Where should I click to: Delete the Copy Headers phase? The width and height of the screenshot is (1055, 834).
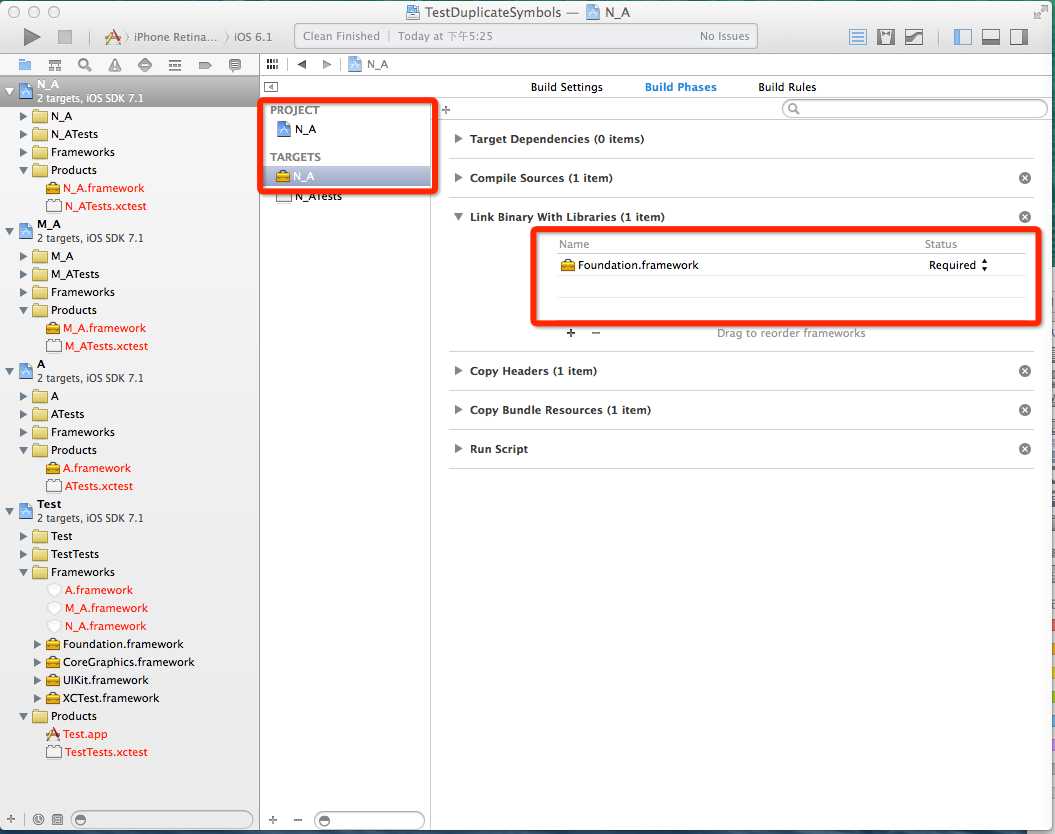1025,371
